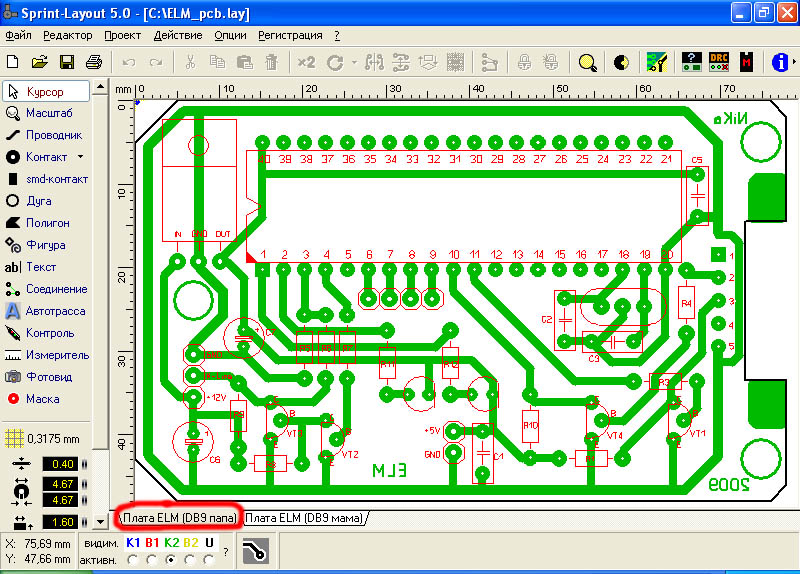800x574 pixels.
Task: Switch to Плата ELM (DB9 мама) tab
Action: pos(304,518)
